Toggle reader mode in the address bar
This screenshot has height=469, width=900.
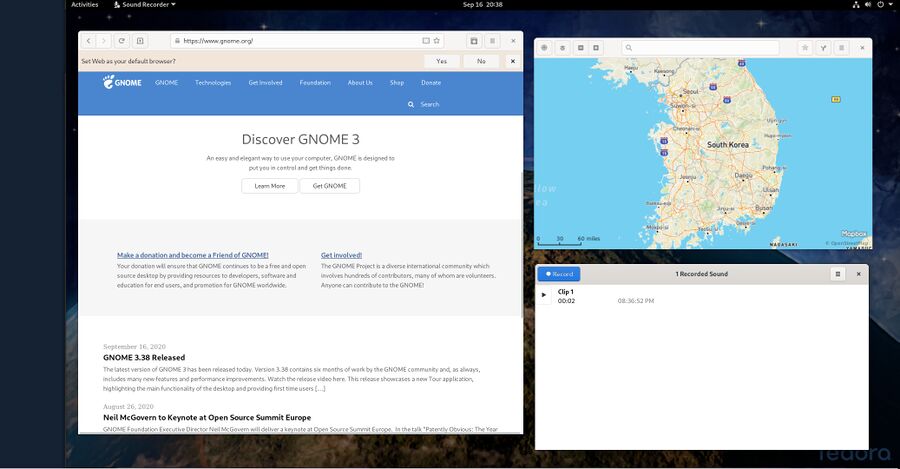coord(426,41)
